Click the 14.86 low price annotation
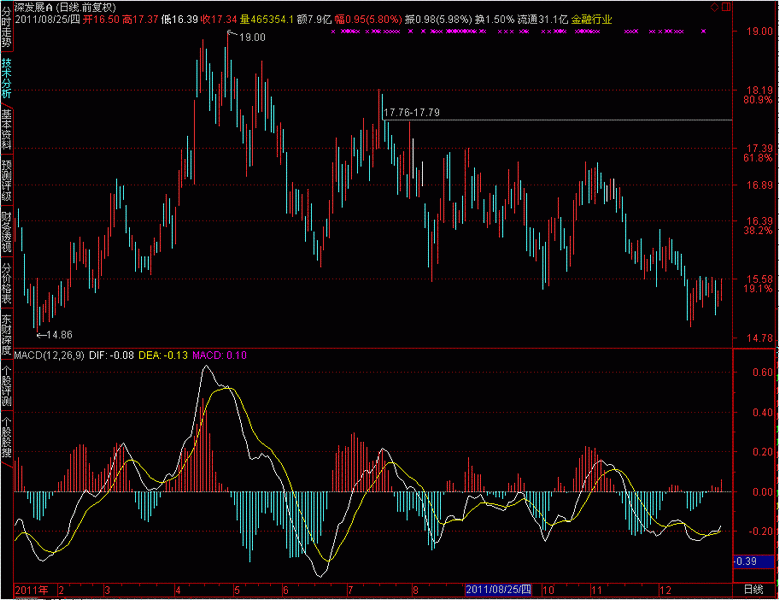 [58, 334]
